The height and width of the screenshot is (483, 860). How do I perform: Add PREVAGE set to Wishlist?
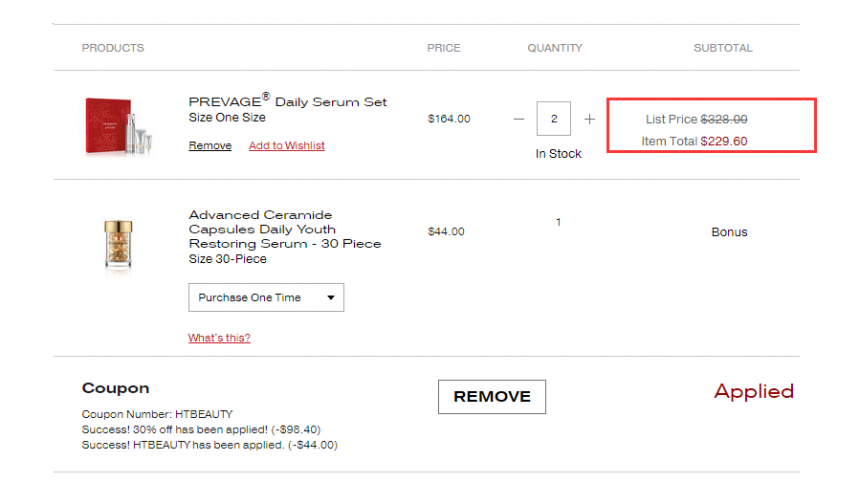286,145
